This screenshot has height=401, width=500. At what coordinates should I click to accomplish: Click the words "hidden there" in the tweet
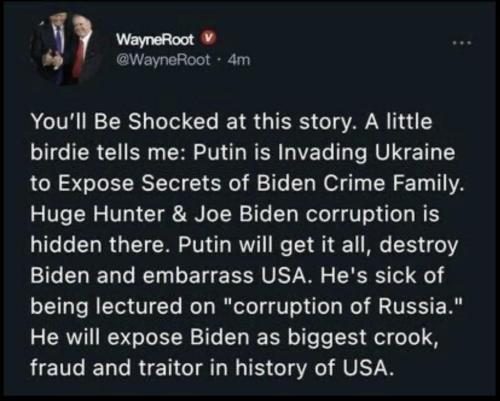click(x=102, y=245)
